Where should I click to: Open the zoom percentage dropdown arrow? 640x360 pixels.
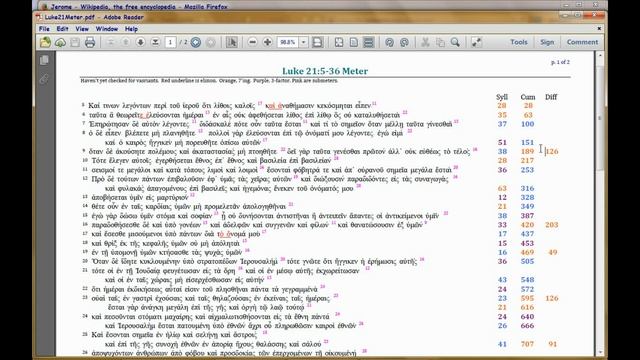(303, 42)
